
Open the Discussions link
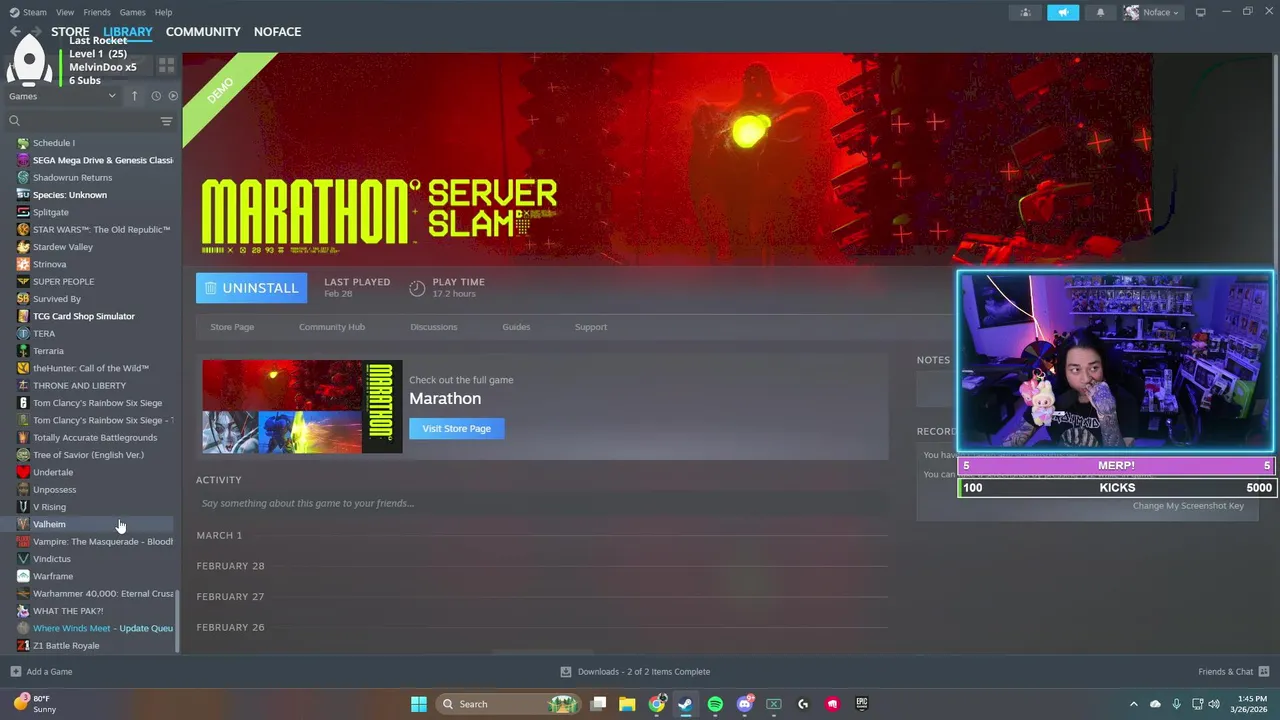(x=434, y=327)
